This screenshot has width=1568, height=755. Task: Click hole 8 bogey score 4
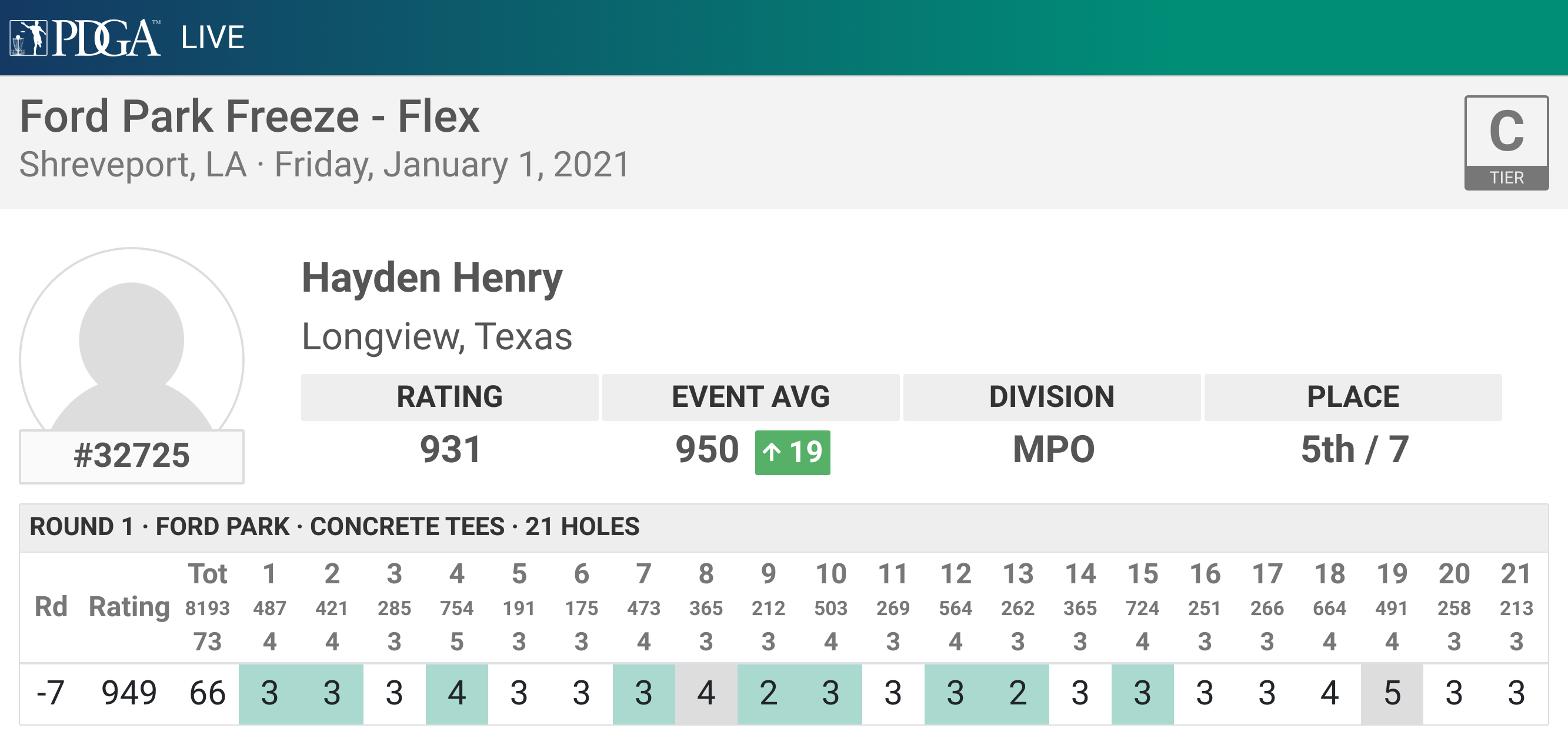705,693
